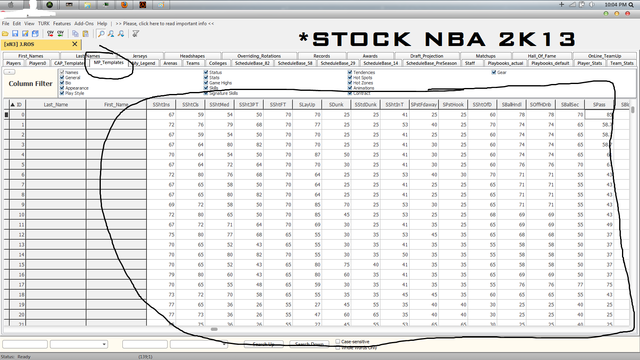
Task: Click the magnifier find icon
Action: pos(101,33)
